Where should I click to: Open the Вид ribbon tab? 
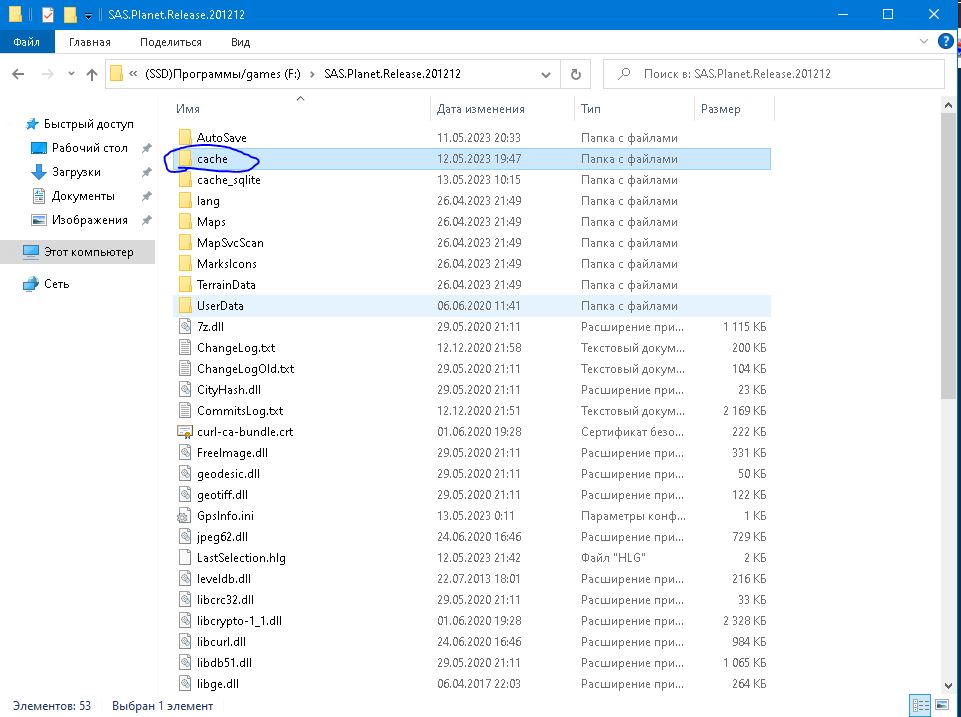[x=240, y=42]
